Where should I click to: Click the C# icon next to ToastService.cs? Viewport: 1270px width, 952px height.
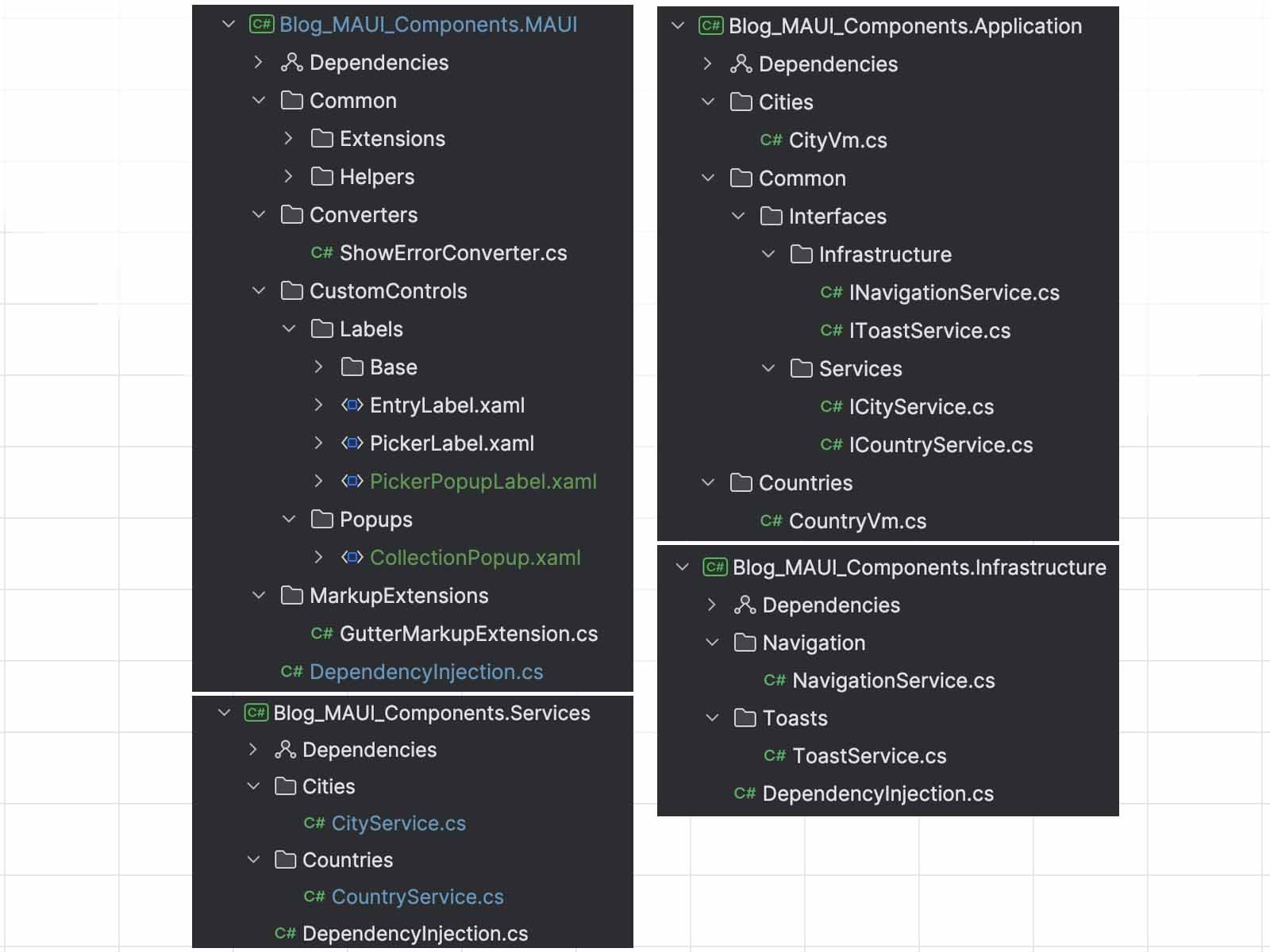pos(775,756)
